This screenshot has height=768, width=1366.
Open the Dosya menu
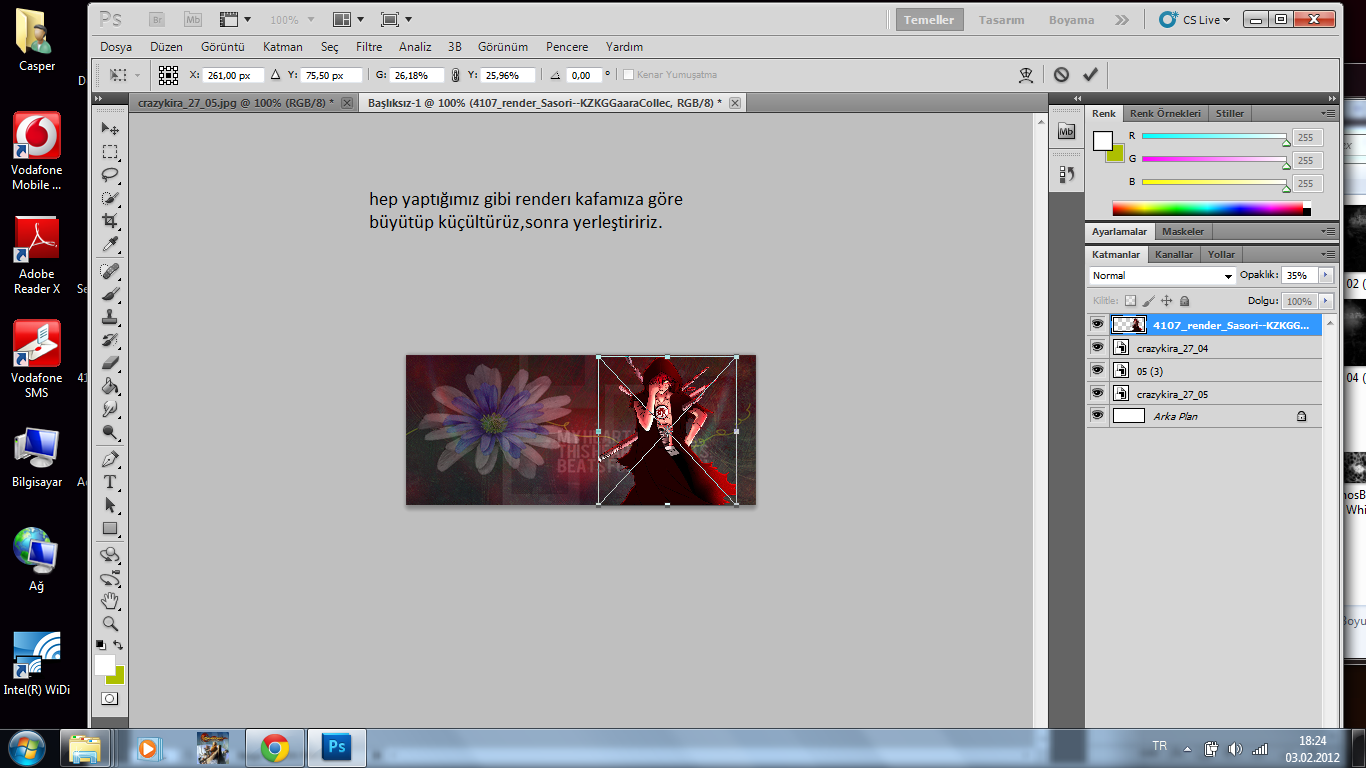pyautogui.click(x=116, y=47)
